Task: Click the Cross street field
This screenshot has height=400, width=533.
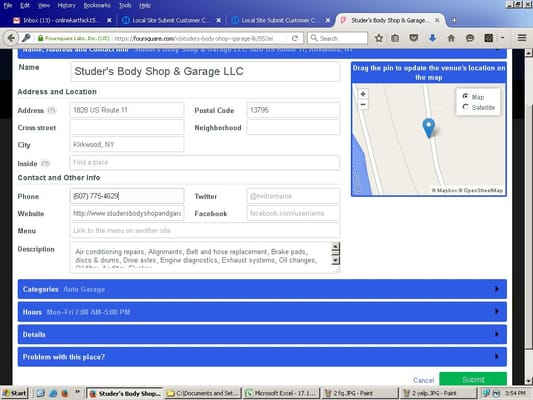Action: 127,127
